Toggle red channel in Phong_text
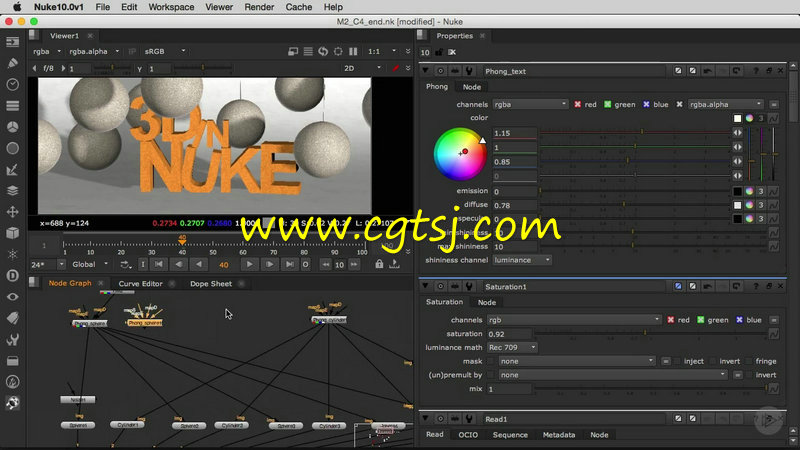The width and height of the screenshot is (800, 450). [x=578, y=105]
